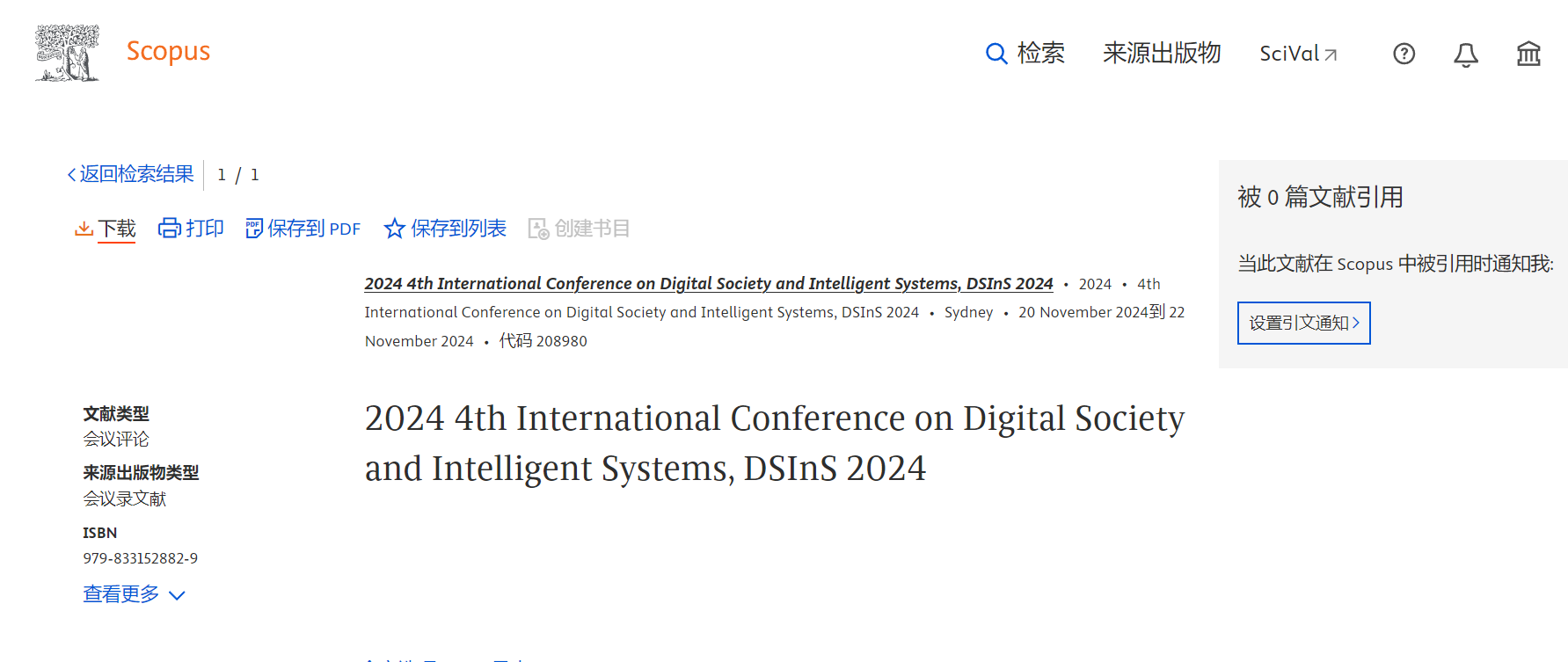Open the italic DSInS 2024 source title link

(708, 283)
